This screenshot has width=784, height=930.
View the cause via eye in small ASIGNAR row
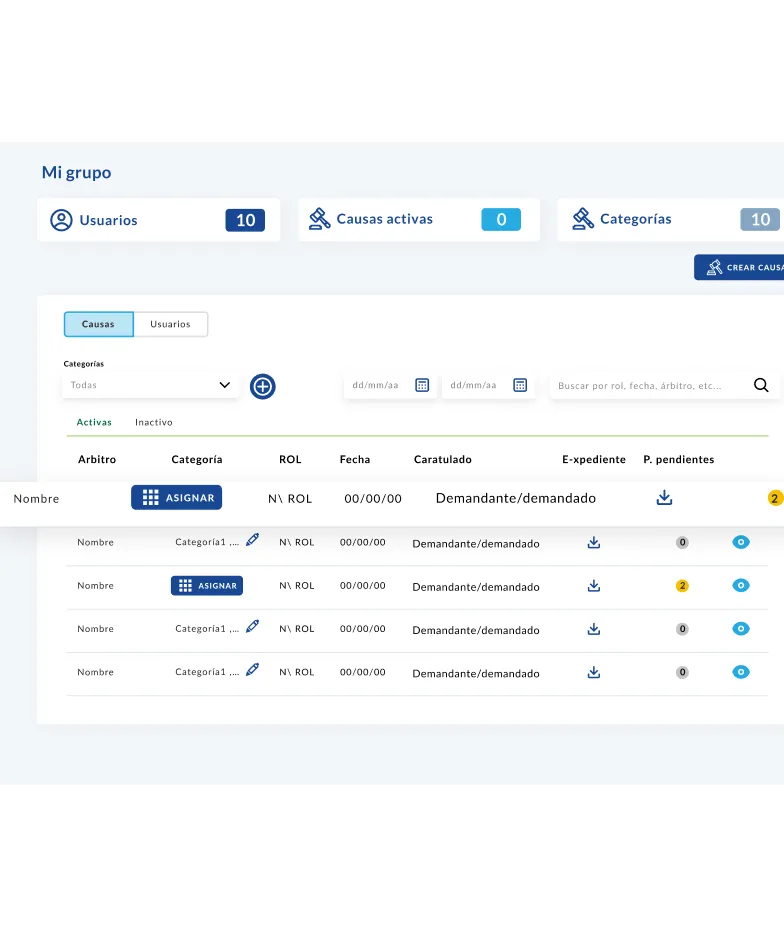coord(741,586)
